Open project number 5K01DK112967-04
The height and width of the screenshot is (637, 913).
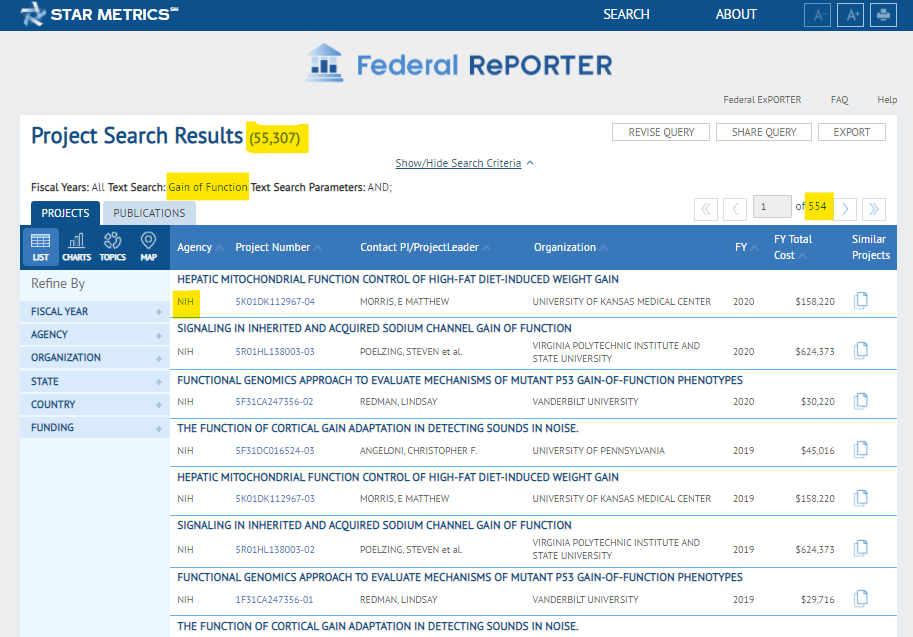click(275, 302)
